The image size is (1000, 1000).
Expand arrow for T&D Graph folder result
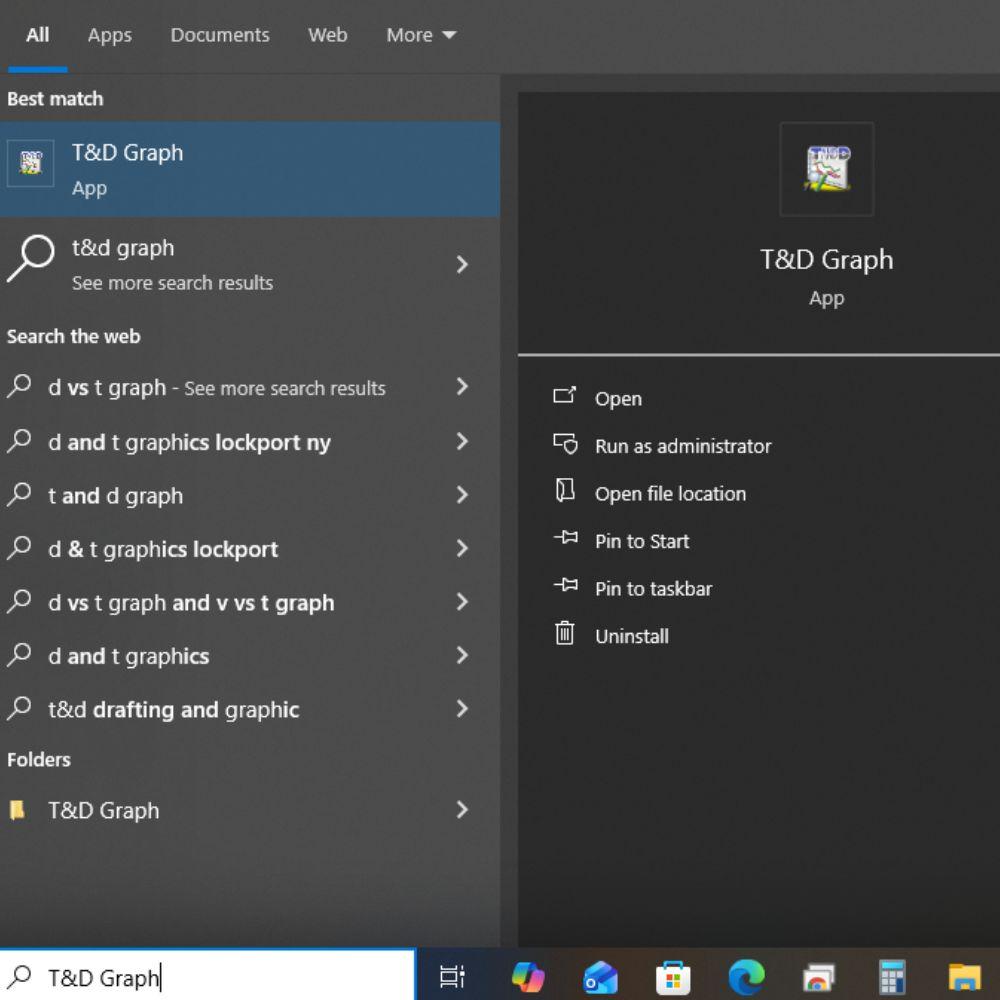click(x=462, y=810)
